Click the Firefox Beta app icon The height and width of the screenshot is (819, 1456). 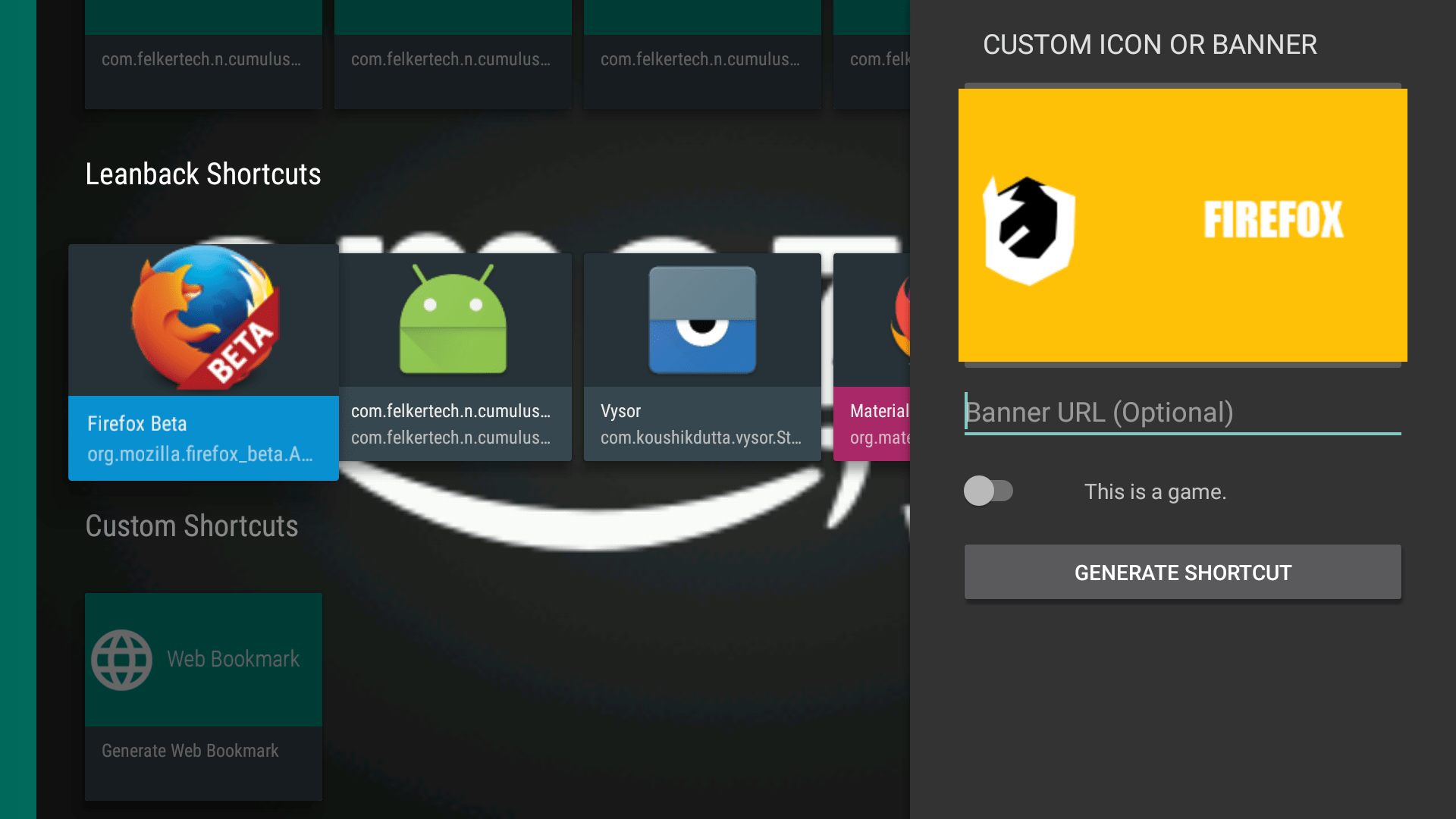point(205,317)
